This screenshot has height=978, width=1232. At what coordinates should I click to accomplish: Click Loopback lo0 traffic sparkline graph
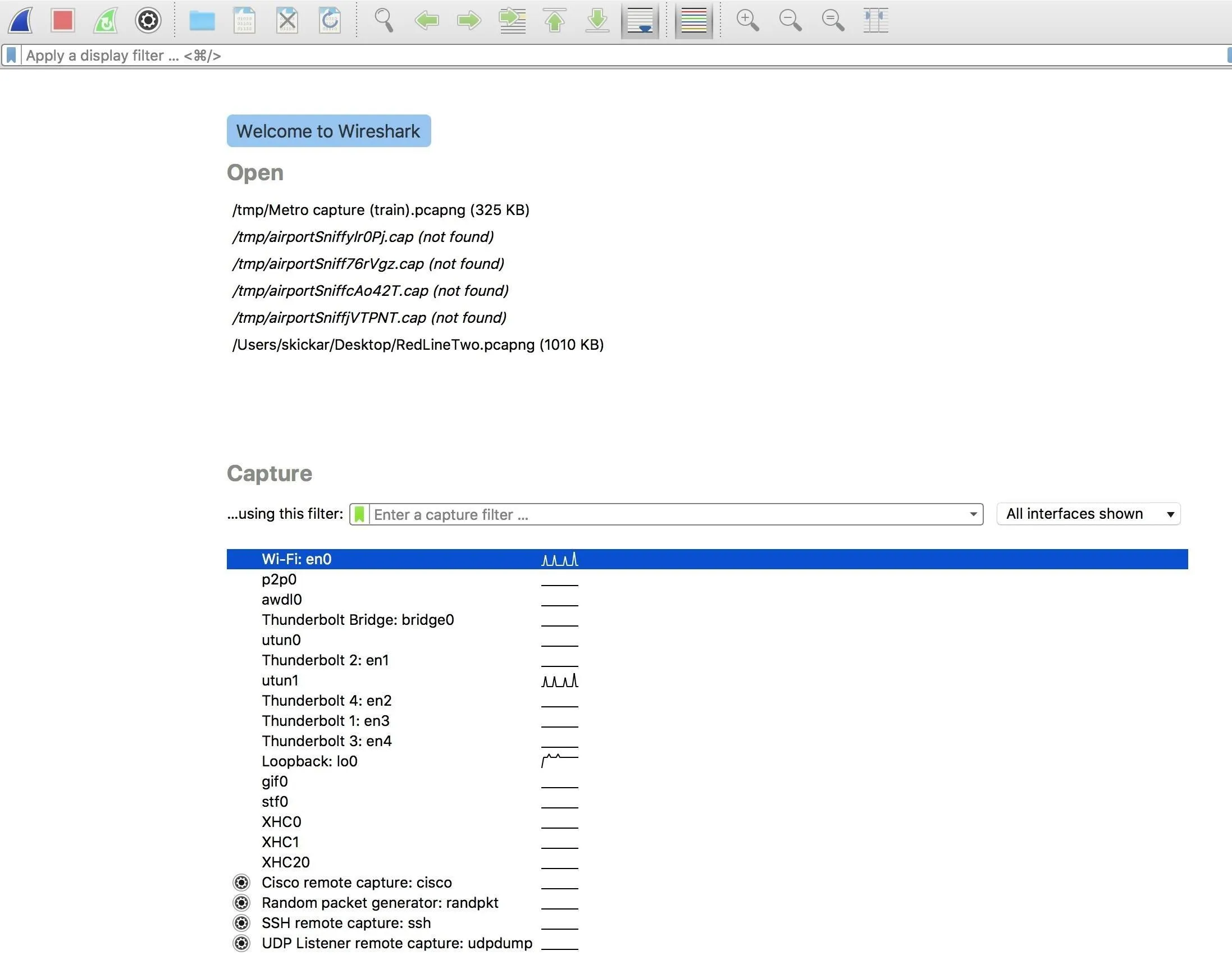pos(560,761)
